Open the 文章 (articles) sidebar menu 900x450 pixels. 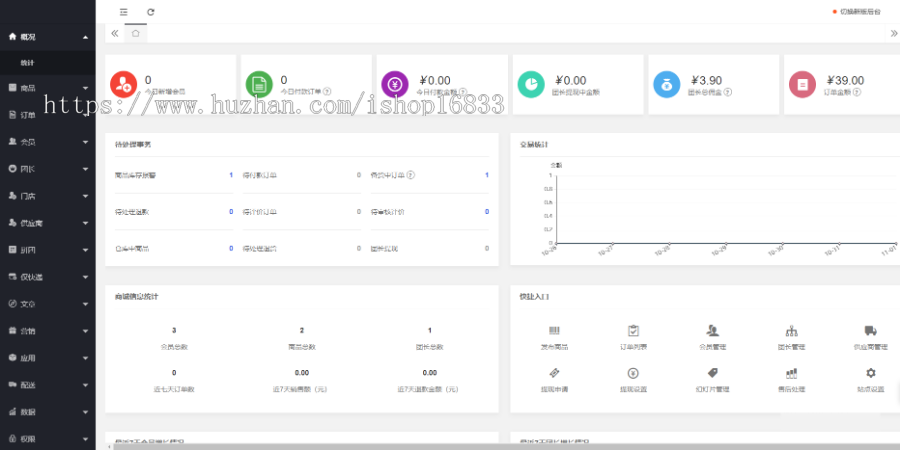coord(48,304)
